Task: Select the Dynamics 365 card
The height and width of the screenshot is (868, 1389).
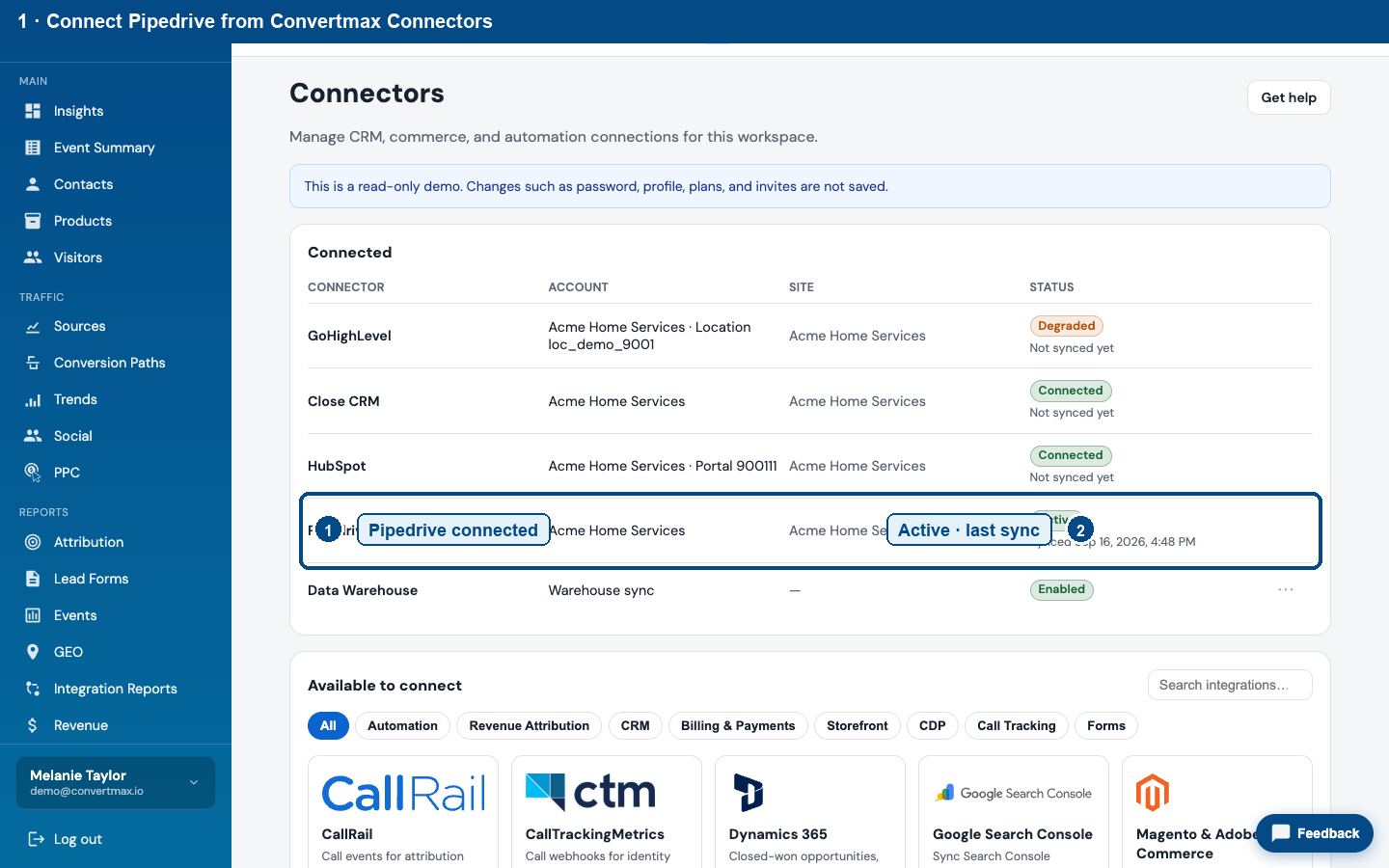Action: 810,812
